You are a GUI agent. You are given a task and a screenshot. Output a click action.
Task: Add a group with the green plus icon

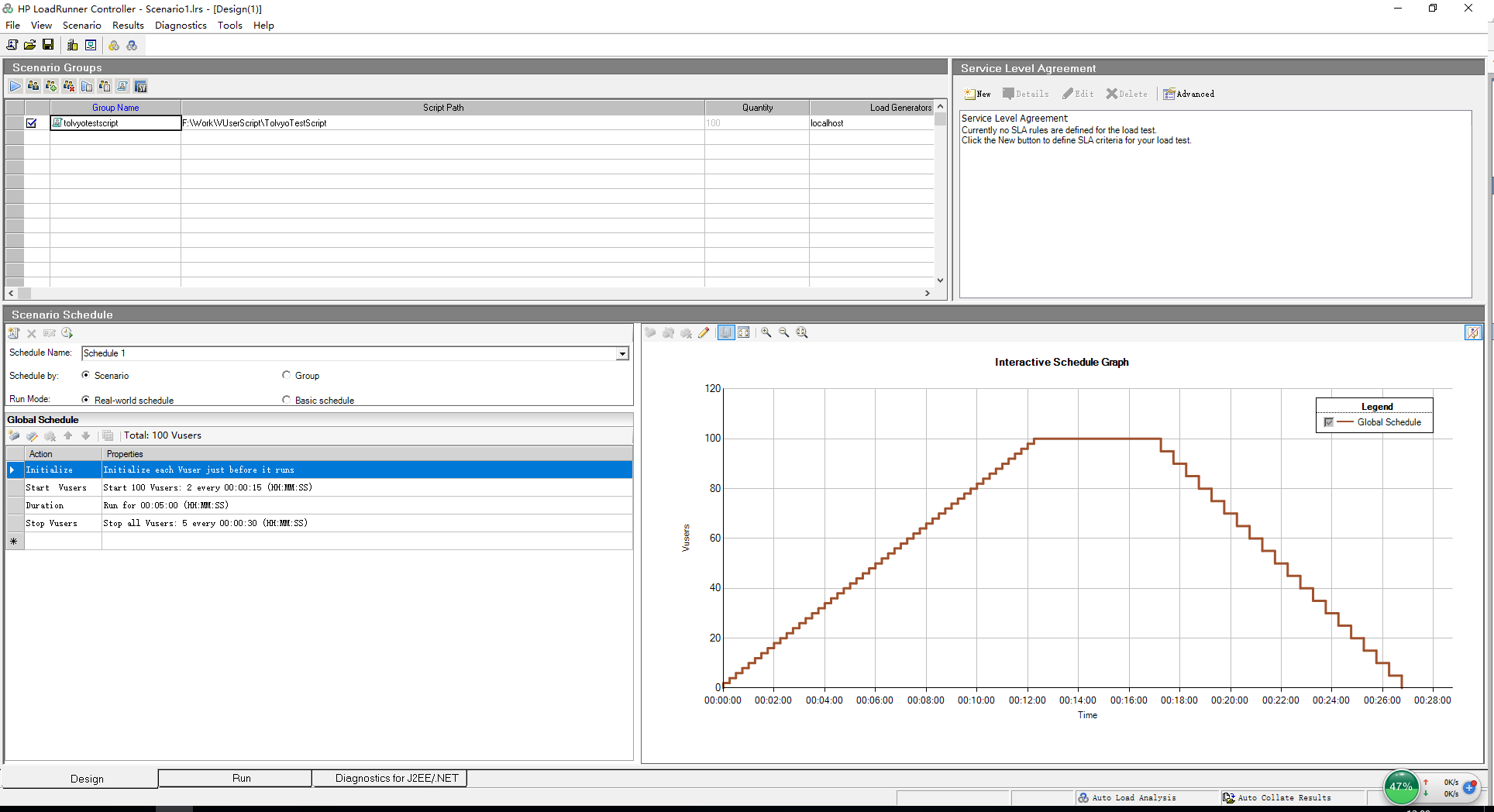51,86
